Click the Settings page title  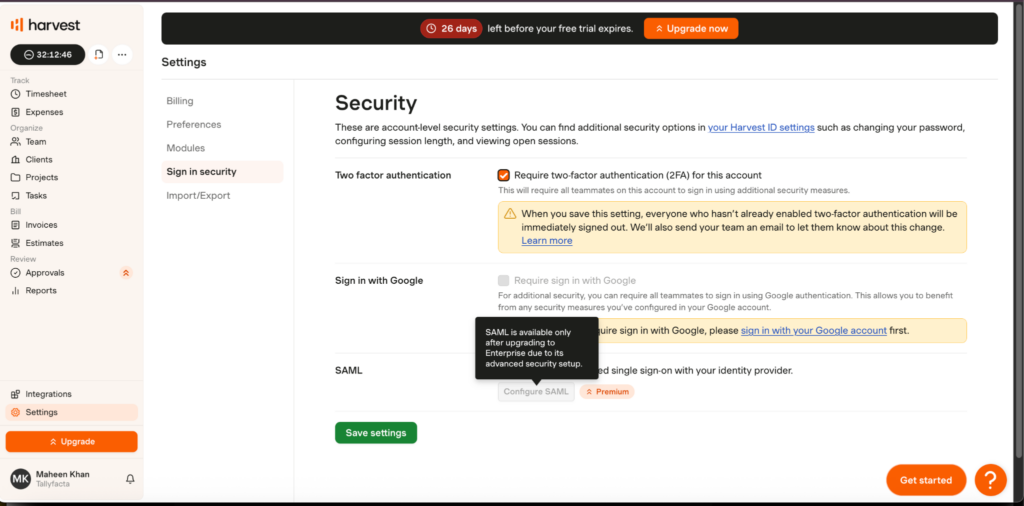point(184,63)
